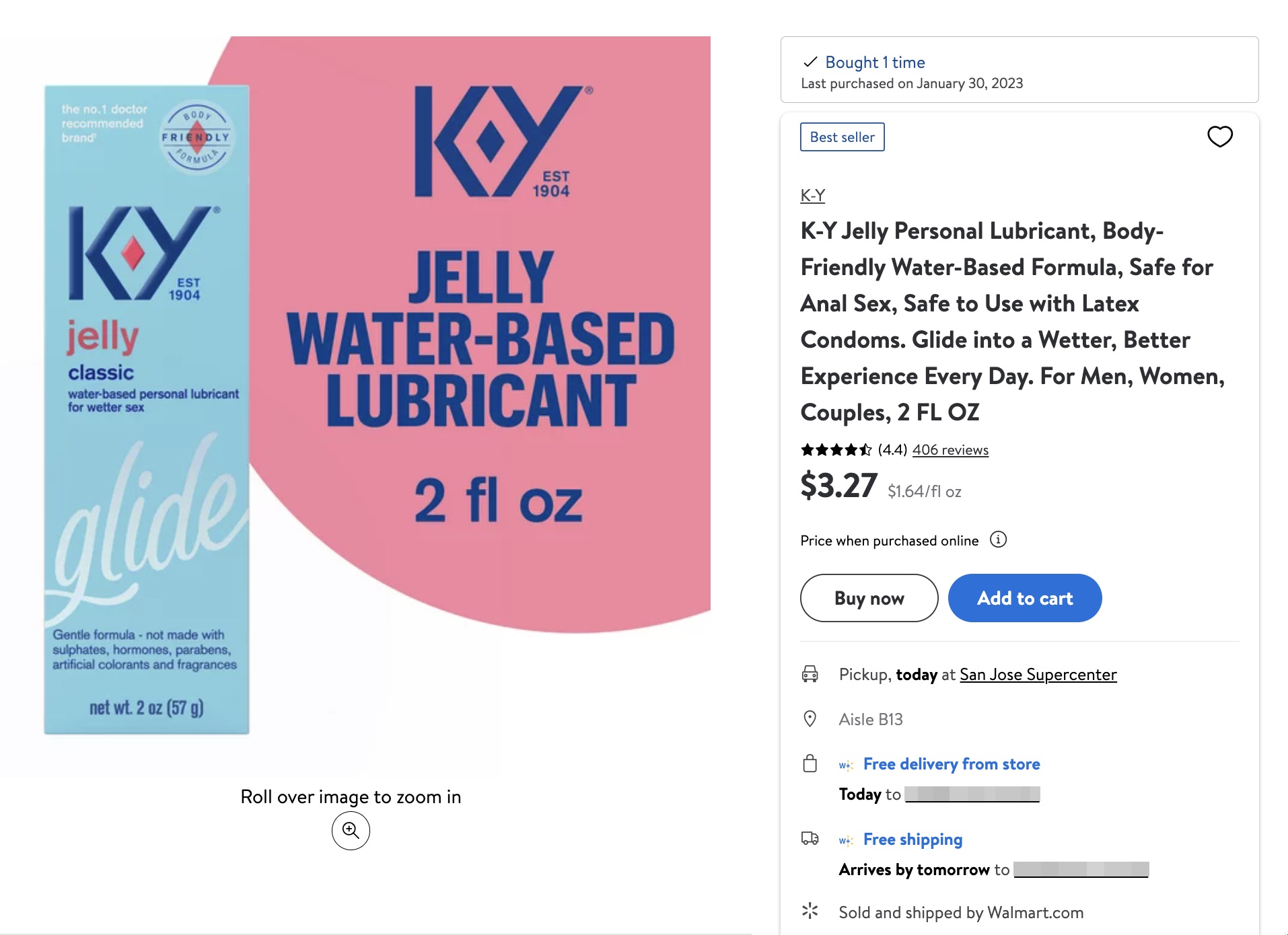Screen dimensions: 1288x935
Task: Click the shipping truck icon
Action: tap(810, 839)
